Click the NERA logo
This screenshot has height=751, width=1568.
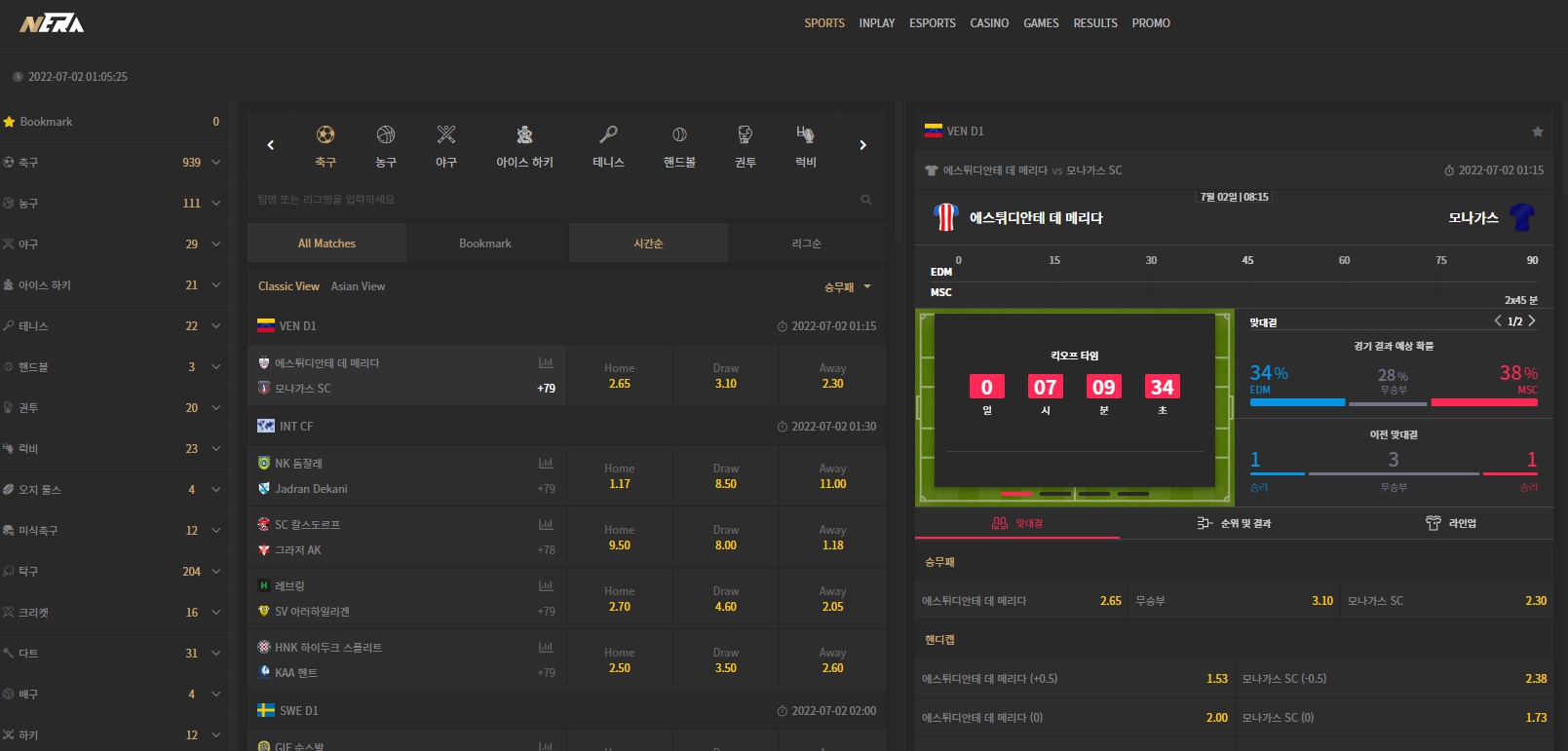[52, 23]
